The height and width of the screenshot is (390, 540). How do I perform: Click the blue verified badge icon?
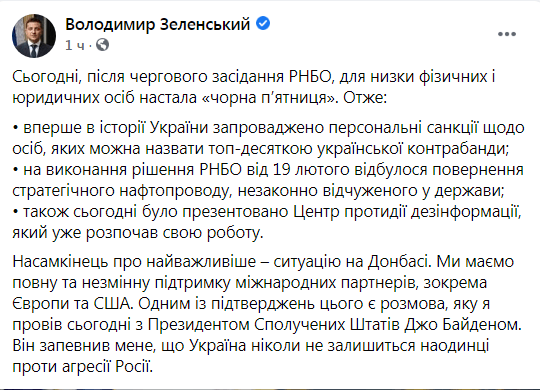click(x=263, y=23)
